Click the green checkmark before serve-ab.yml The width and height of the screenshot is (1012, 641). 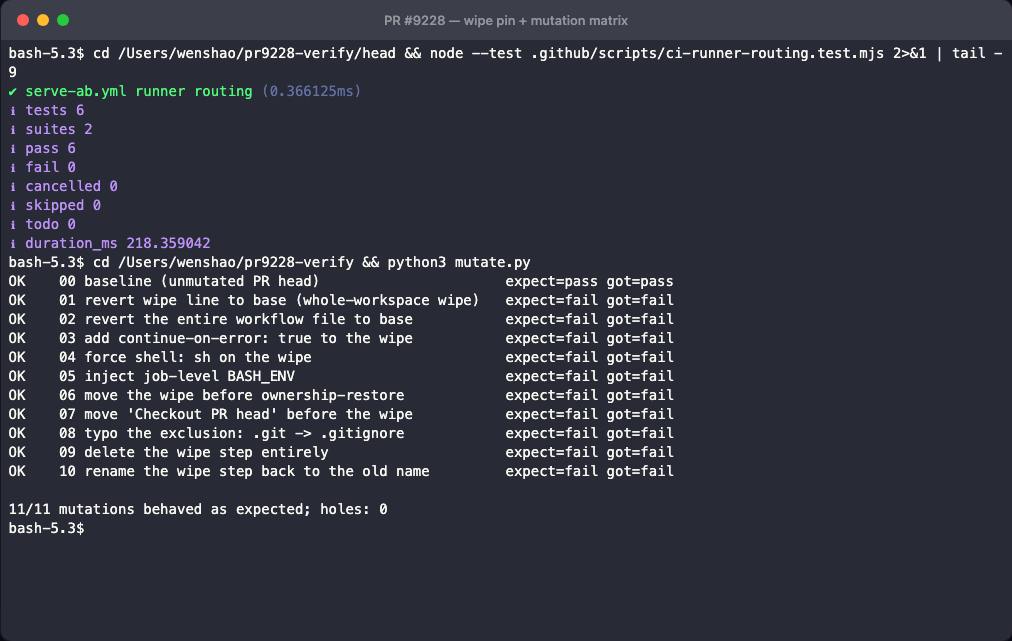coord(12,92)
